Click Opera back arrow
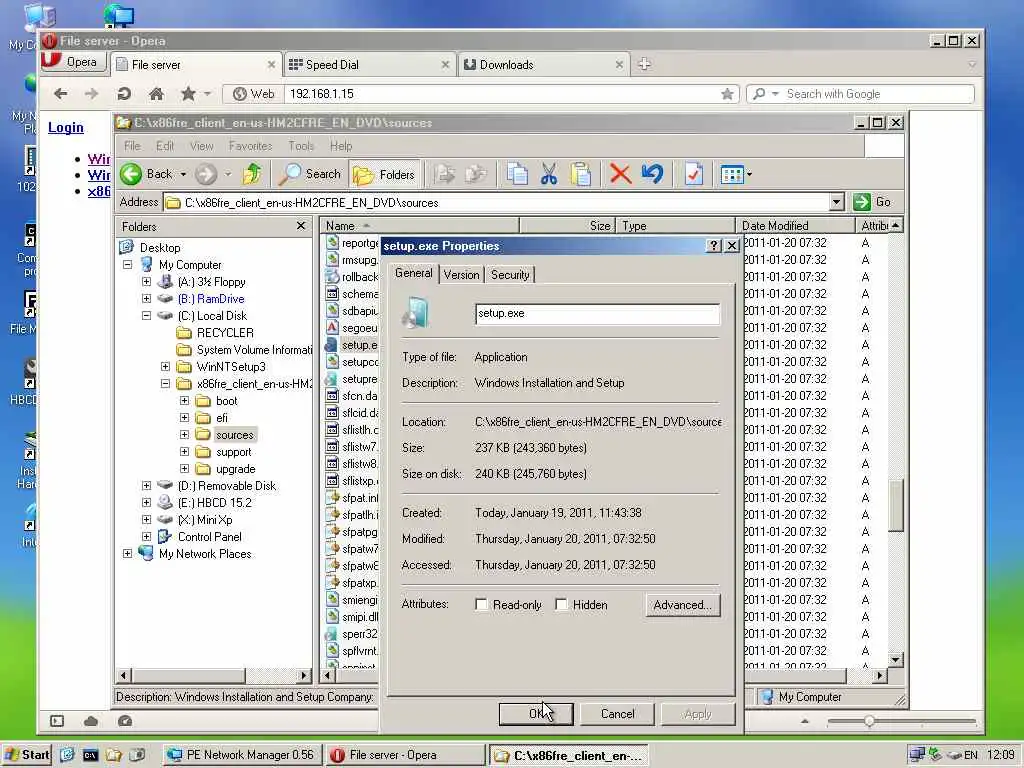Image resolution: width=1024 pixels, height=768 pixels. 61,94
